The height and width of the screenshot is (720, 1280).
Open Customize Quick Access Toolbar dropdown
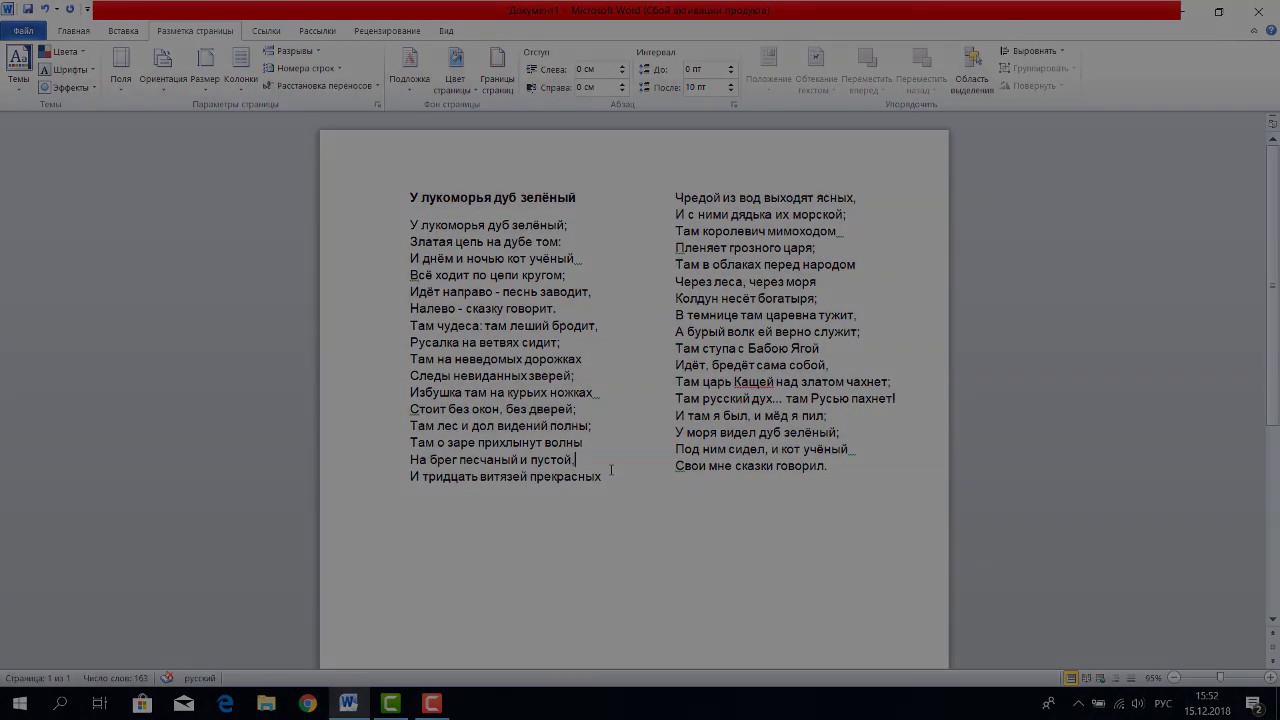(88, 10)
